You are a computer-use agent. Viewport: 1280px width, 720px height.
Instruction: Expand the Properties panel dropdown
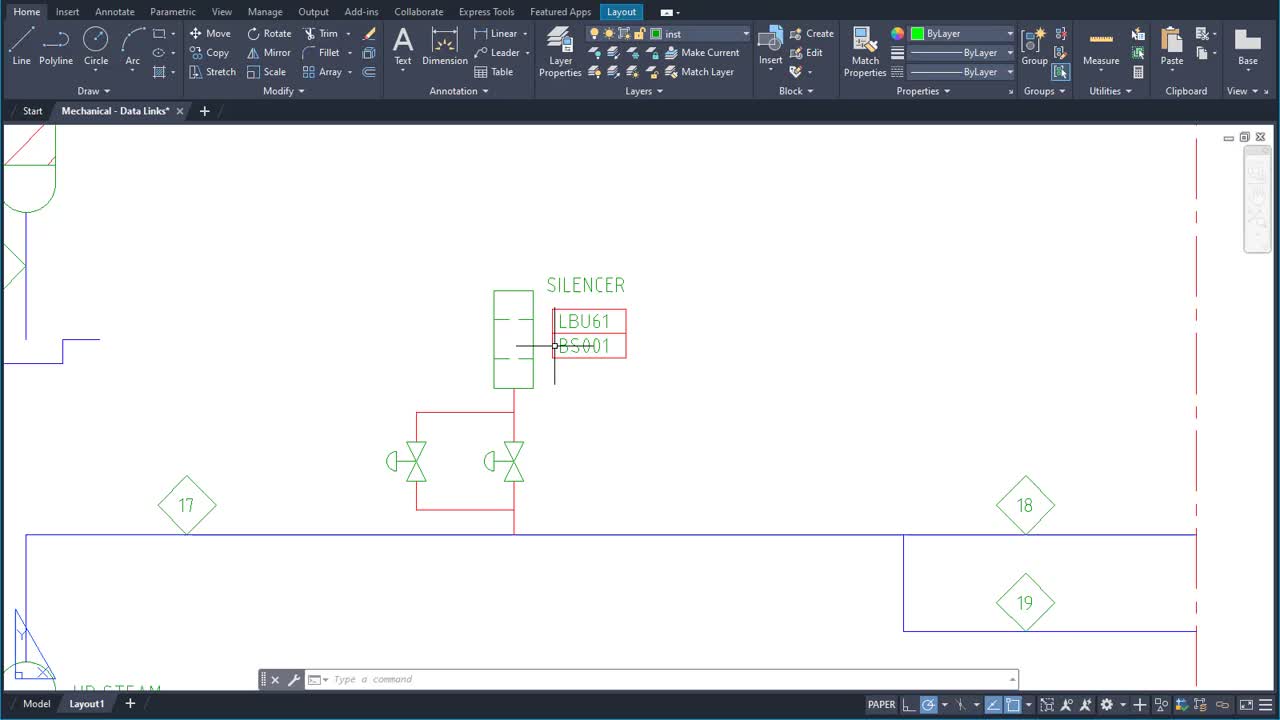[x=924, y=91]
